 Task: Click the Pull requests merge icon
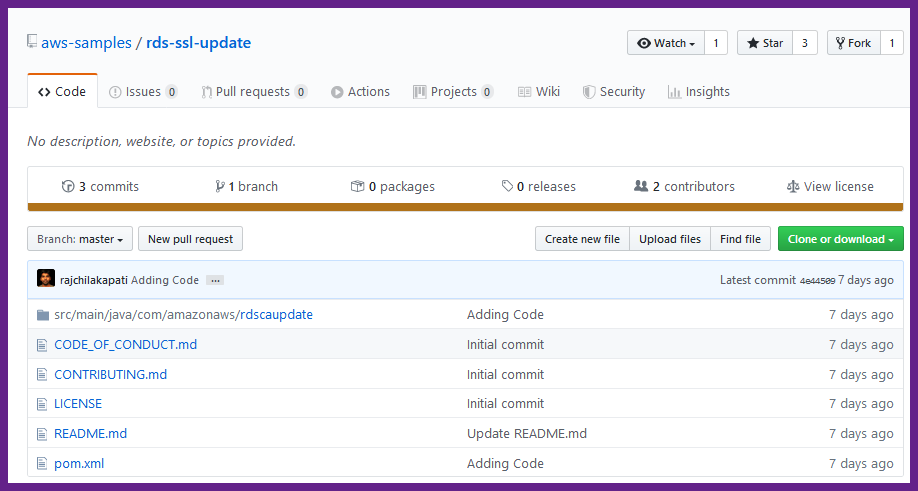click(x=207, y=92)
